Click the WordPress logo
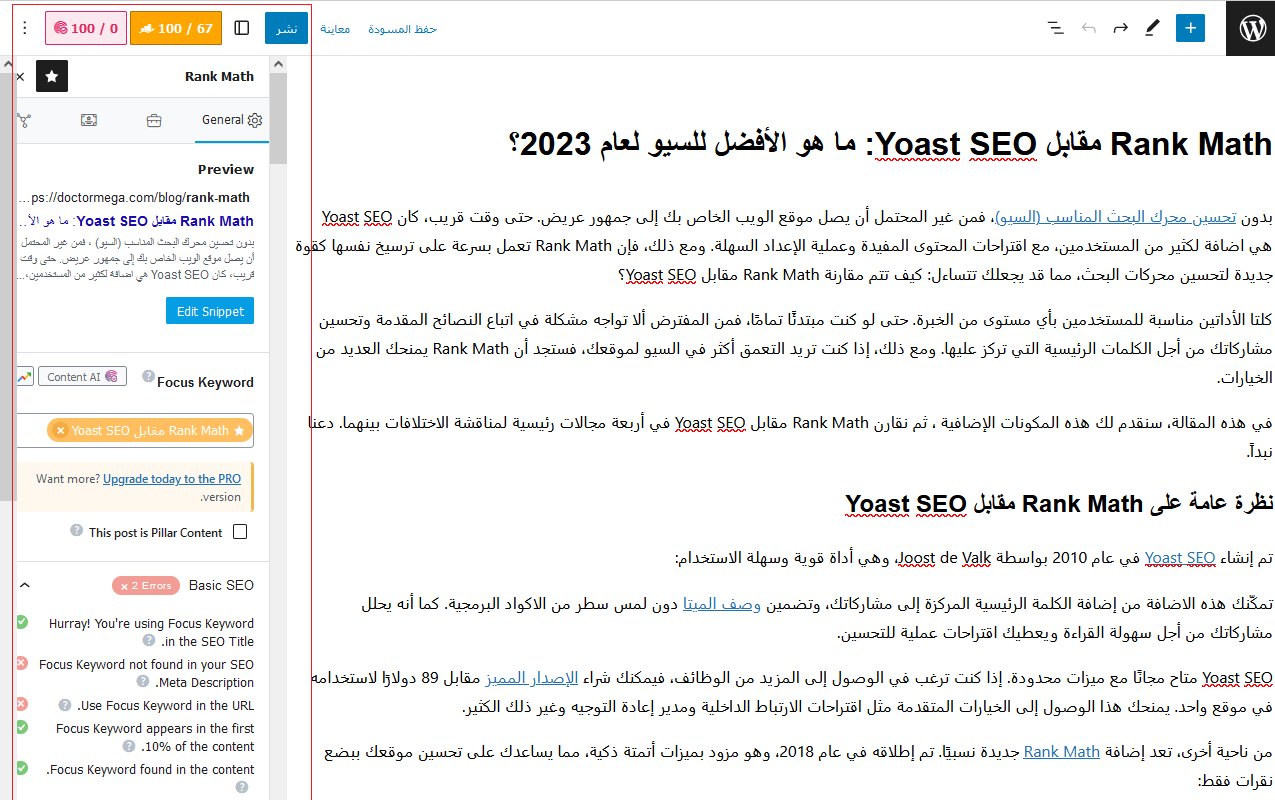 tap(1250, 27)
